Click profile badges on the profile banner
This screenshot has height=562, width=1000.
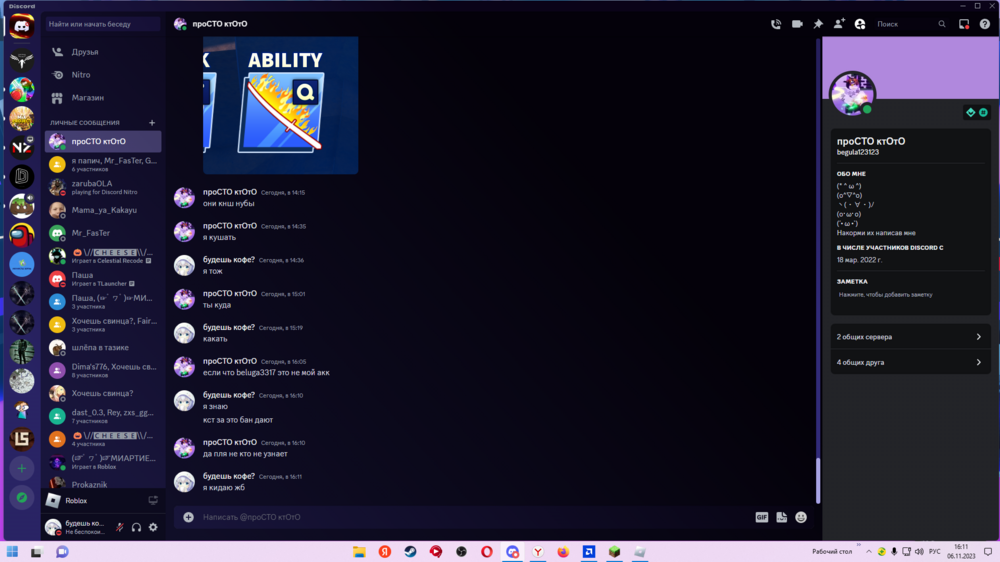(976, 113)
